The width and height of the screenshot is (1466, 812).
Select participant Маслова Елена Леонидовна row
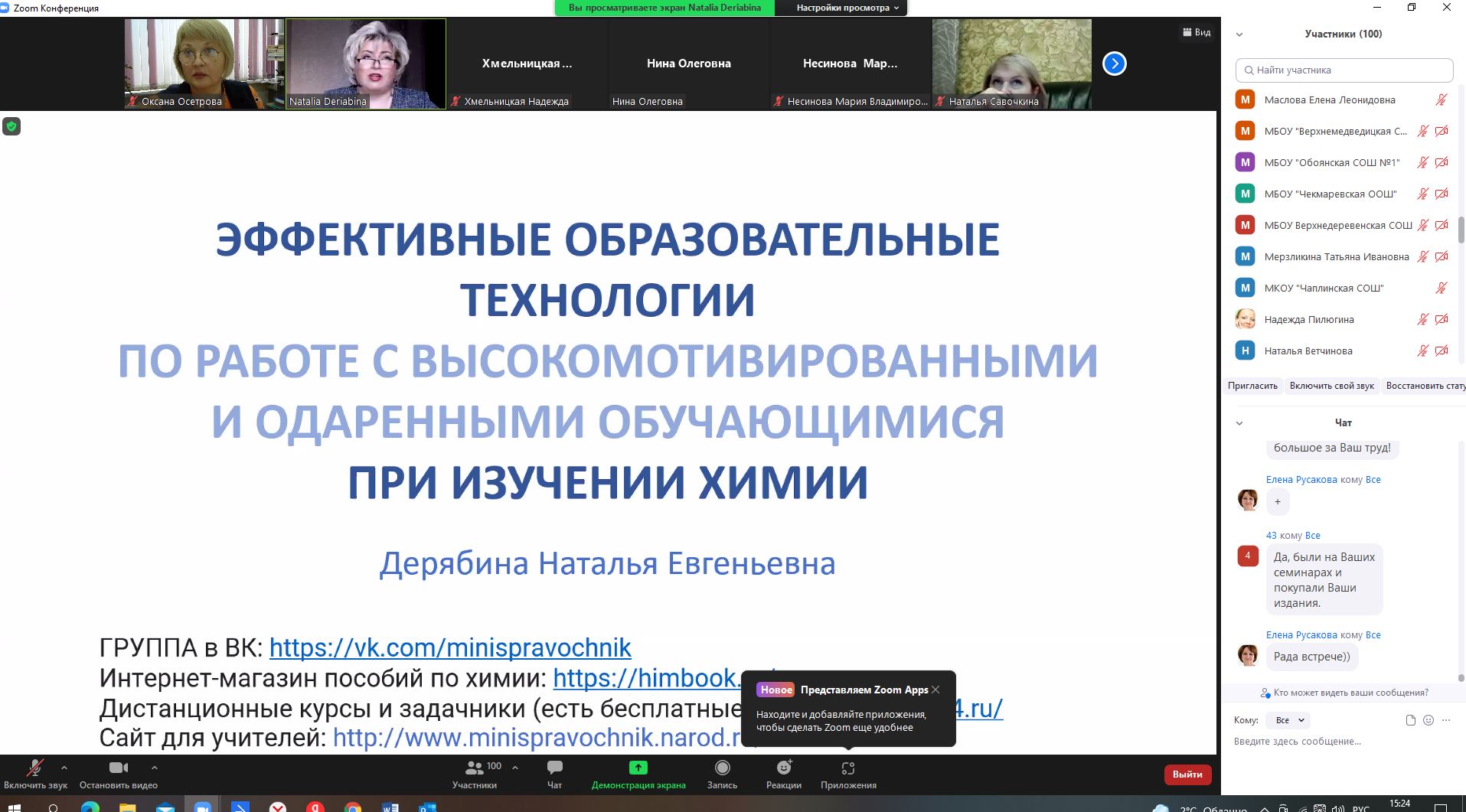(x=1342, y=99)
